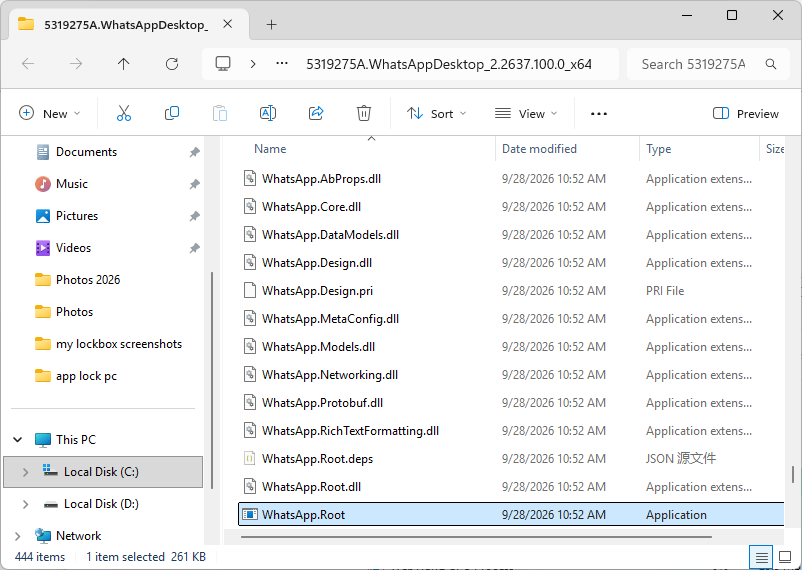802x570 pixels.
Task: Click the search magnifier icon
Action: tap(771, 64)
